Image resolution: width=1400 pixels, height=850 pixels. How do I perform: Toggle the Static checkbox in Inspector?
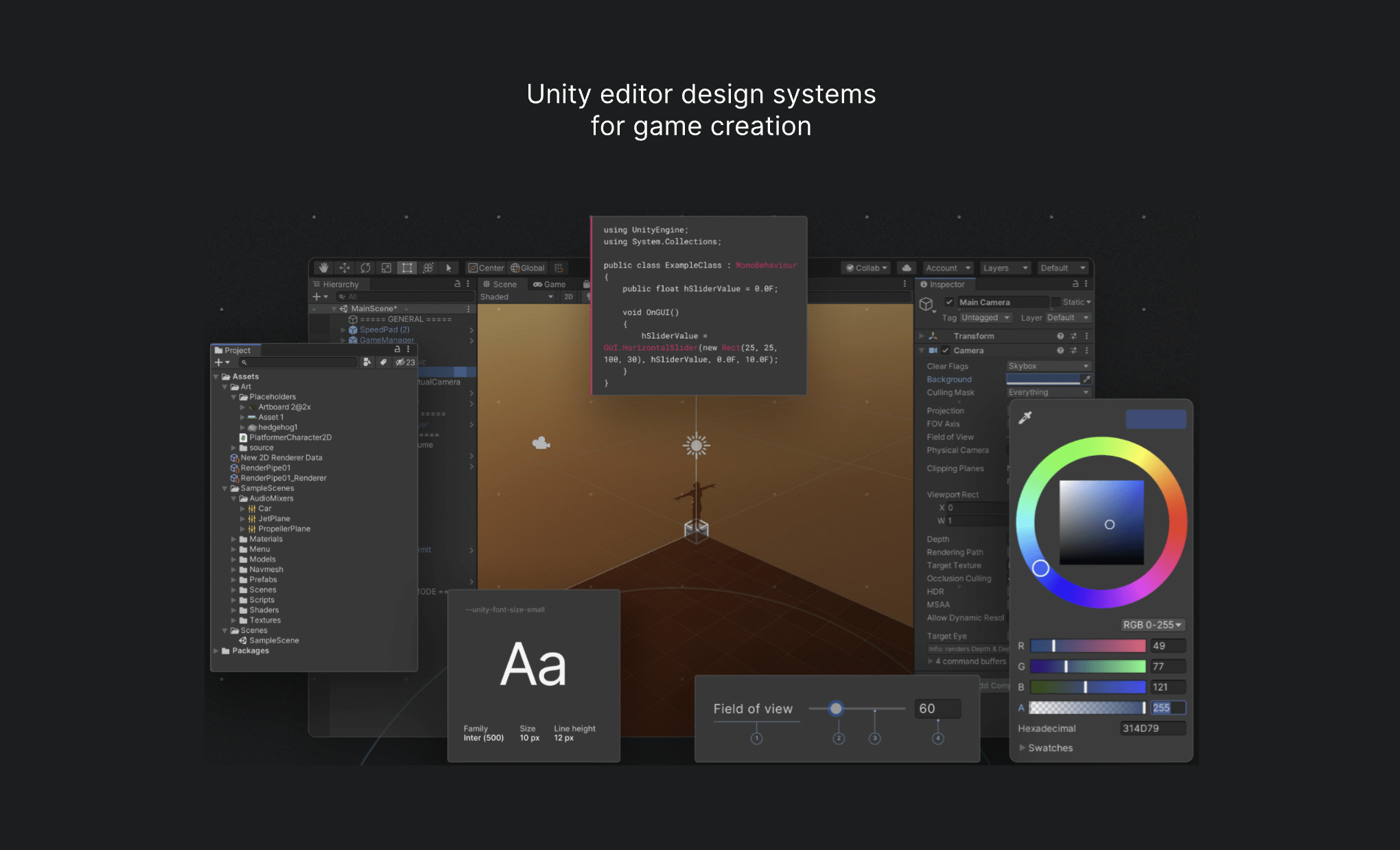1056,302
